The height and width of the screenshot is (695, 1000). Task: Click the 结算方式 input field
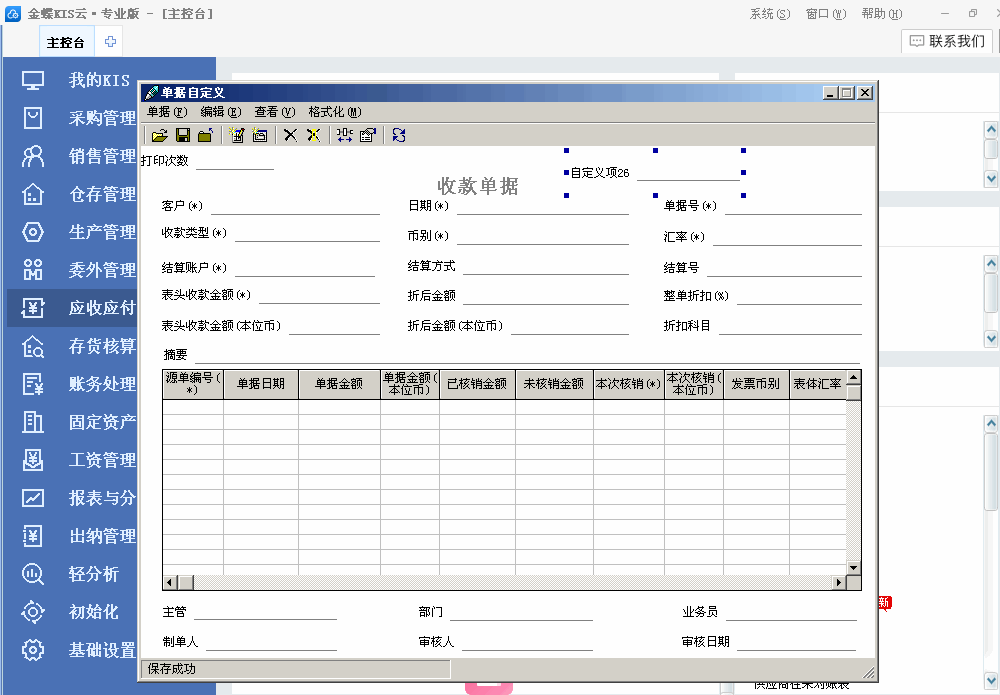coord(546,267)
